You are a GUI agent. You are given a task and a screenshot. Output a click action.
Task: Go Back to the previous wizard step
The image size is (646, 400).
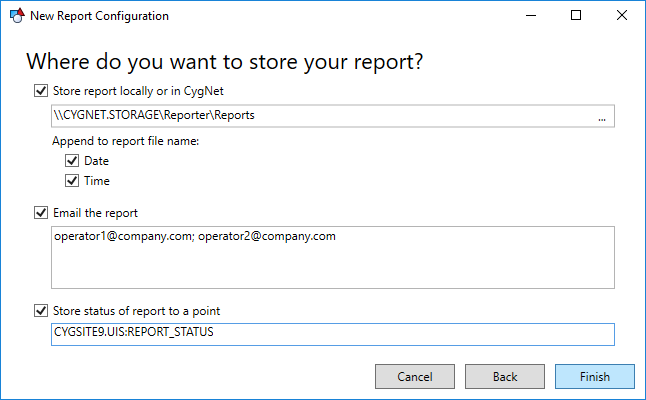pos(505,377)
